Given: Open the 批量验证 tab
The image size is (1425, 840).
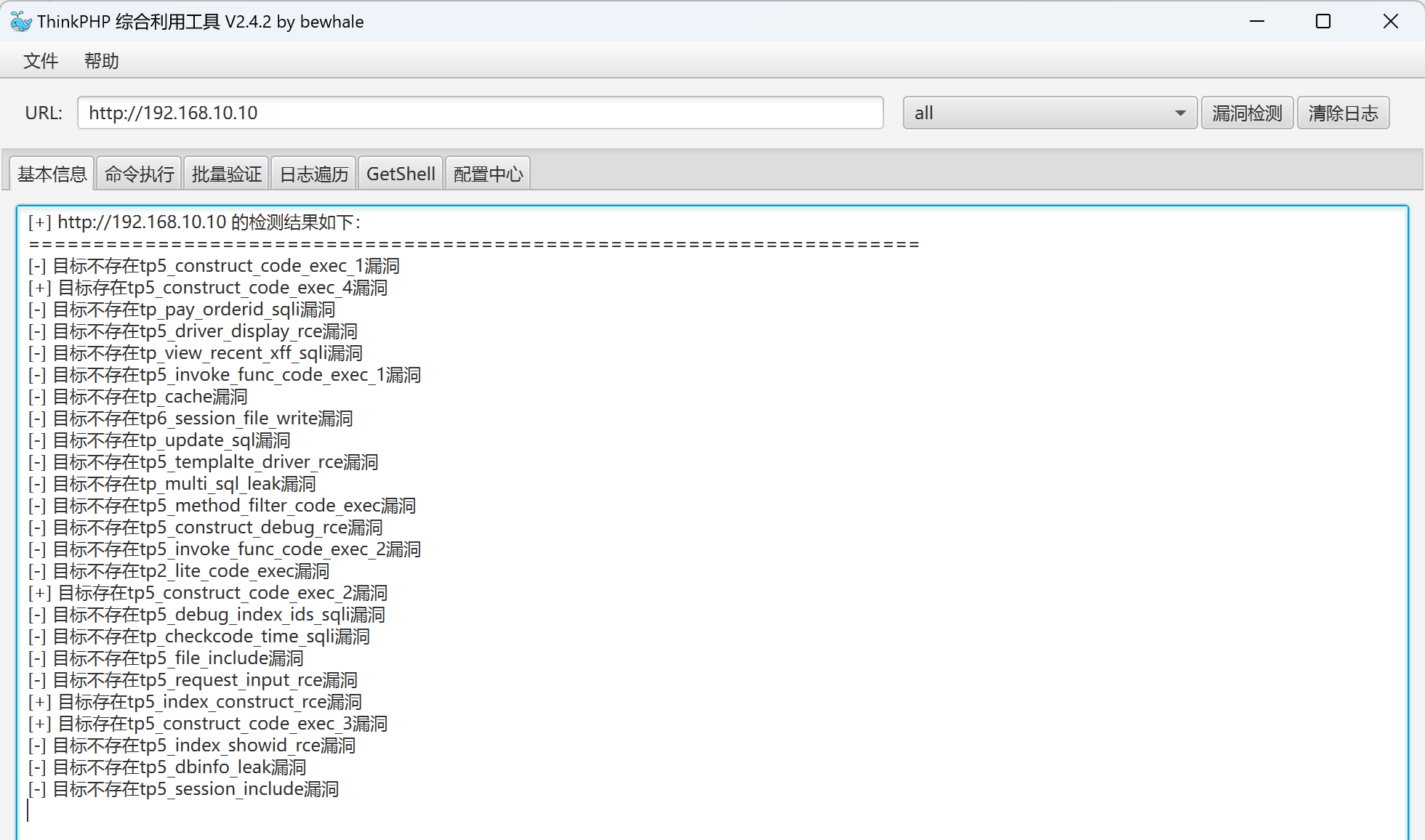Looking at the screenshot, I should click(226, 174).
